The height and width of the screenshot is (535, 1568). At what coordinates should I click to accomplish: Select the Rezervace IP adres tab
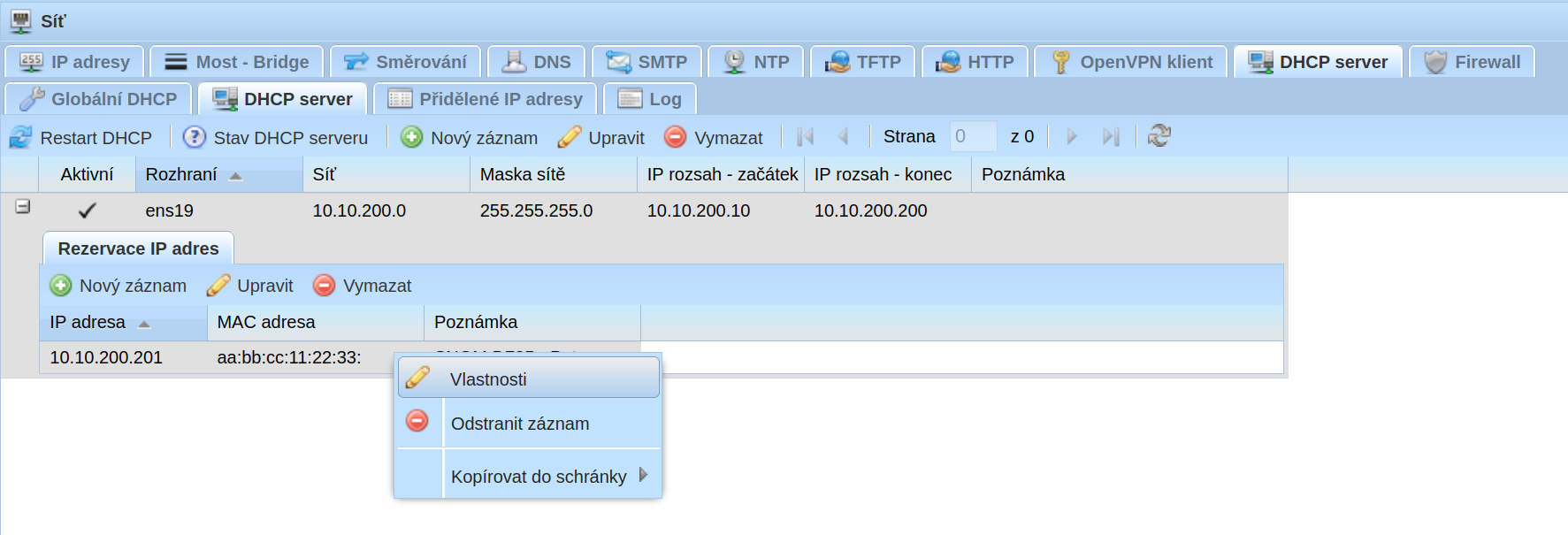coord(138,248)
